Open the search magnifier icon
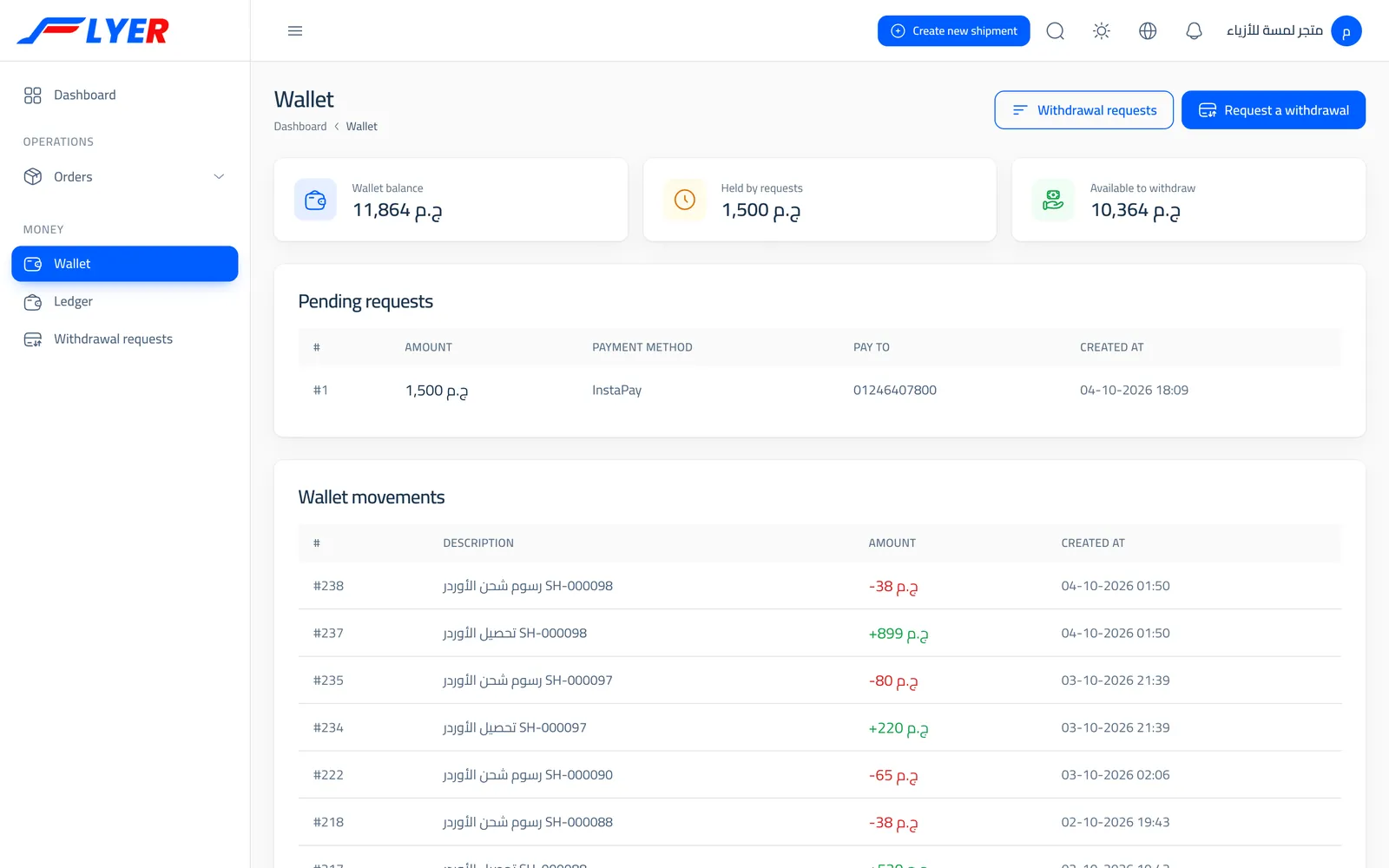 pyautogui.click(x=1056, y=31)
